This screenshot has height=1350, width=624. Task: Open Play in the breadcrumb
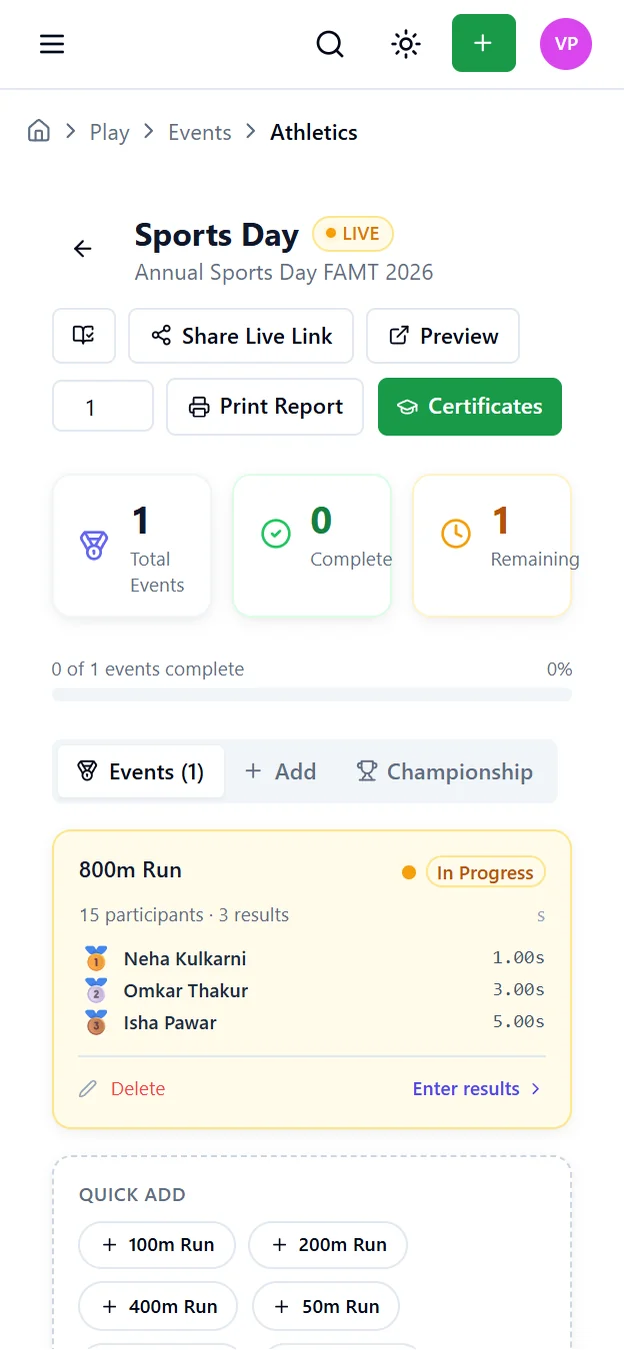pos(110,132)
